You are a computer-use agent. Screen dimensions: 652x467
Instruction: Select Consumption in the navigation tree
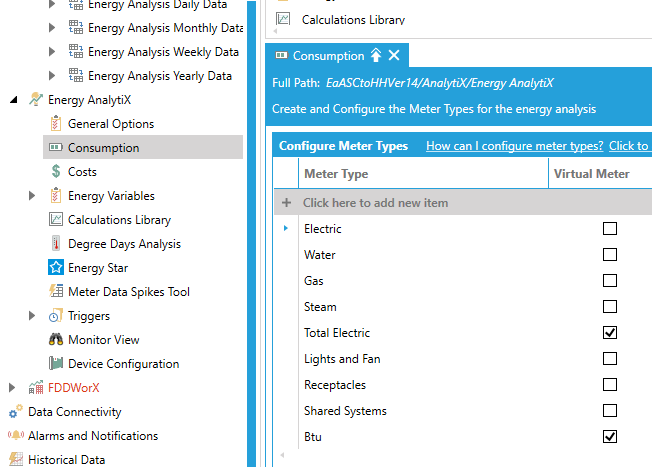click(x=103, y=148)
